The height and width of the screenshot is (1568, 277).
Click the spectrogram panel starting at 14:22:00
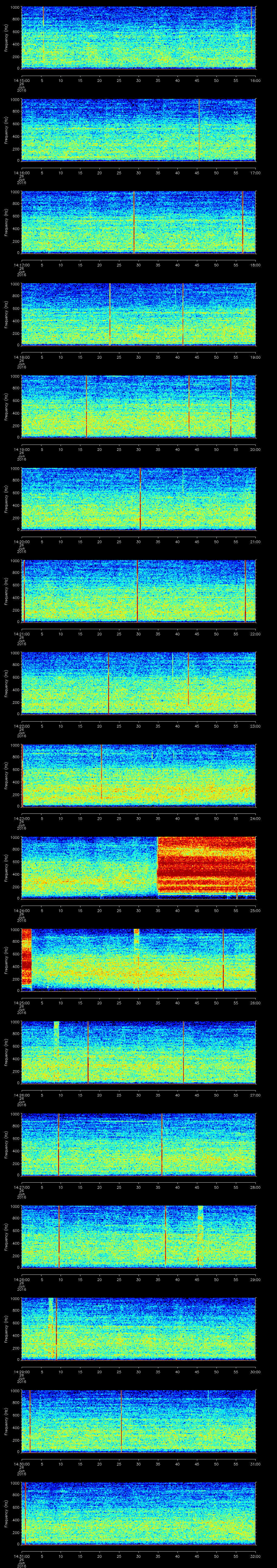tap(139, 683)
